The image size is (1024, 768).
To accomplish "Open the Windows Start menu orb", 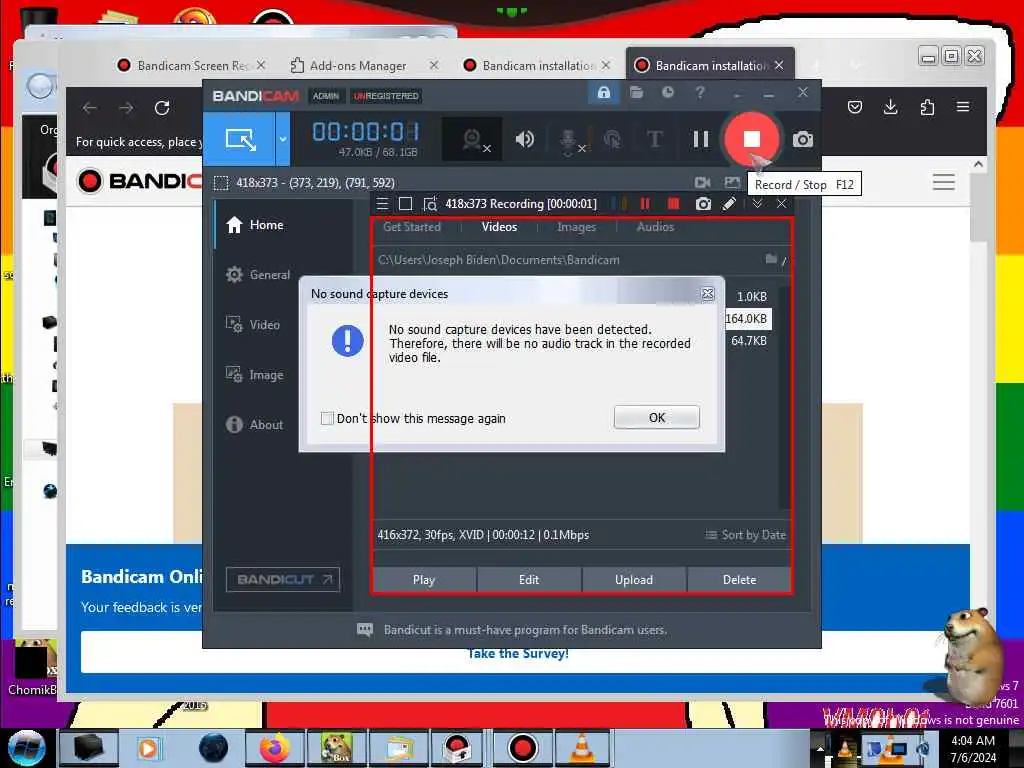I will pyautogui.click(x=26, y=748).
